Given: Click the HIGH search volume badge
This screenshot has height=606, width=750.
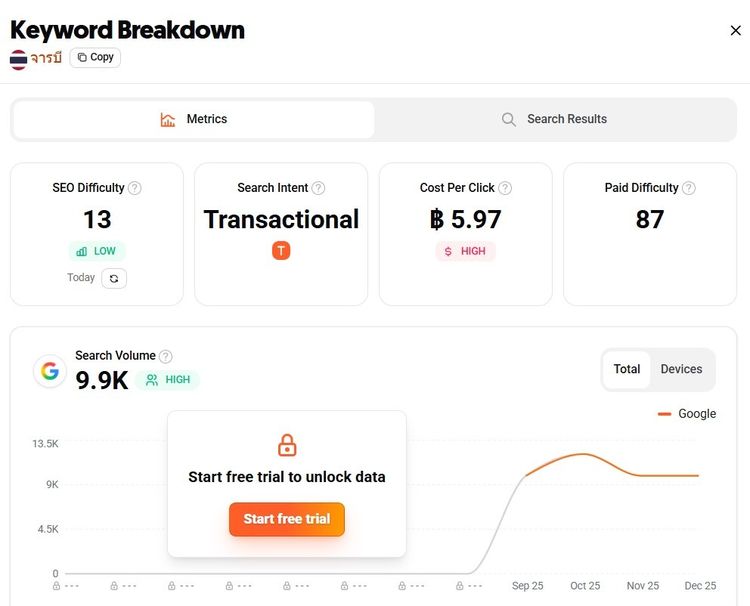Looking at the screenshot, I should (168, 380).
